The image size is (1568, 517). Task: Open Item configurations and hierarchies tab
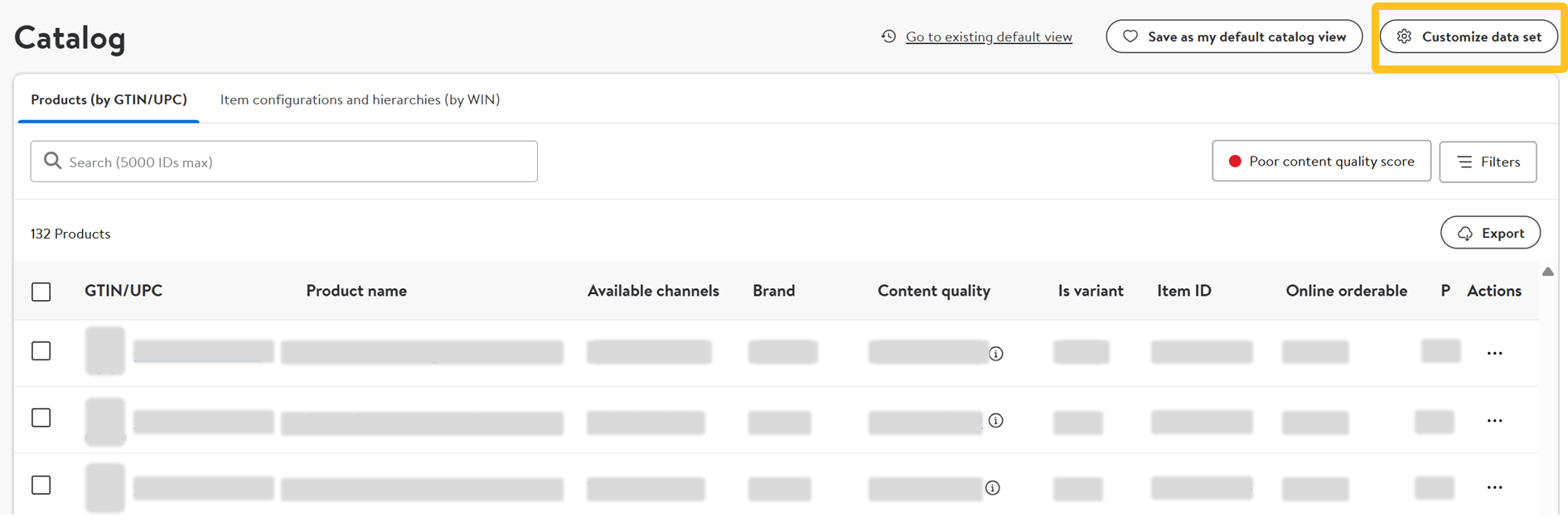tap(360, 99)
